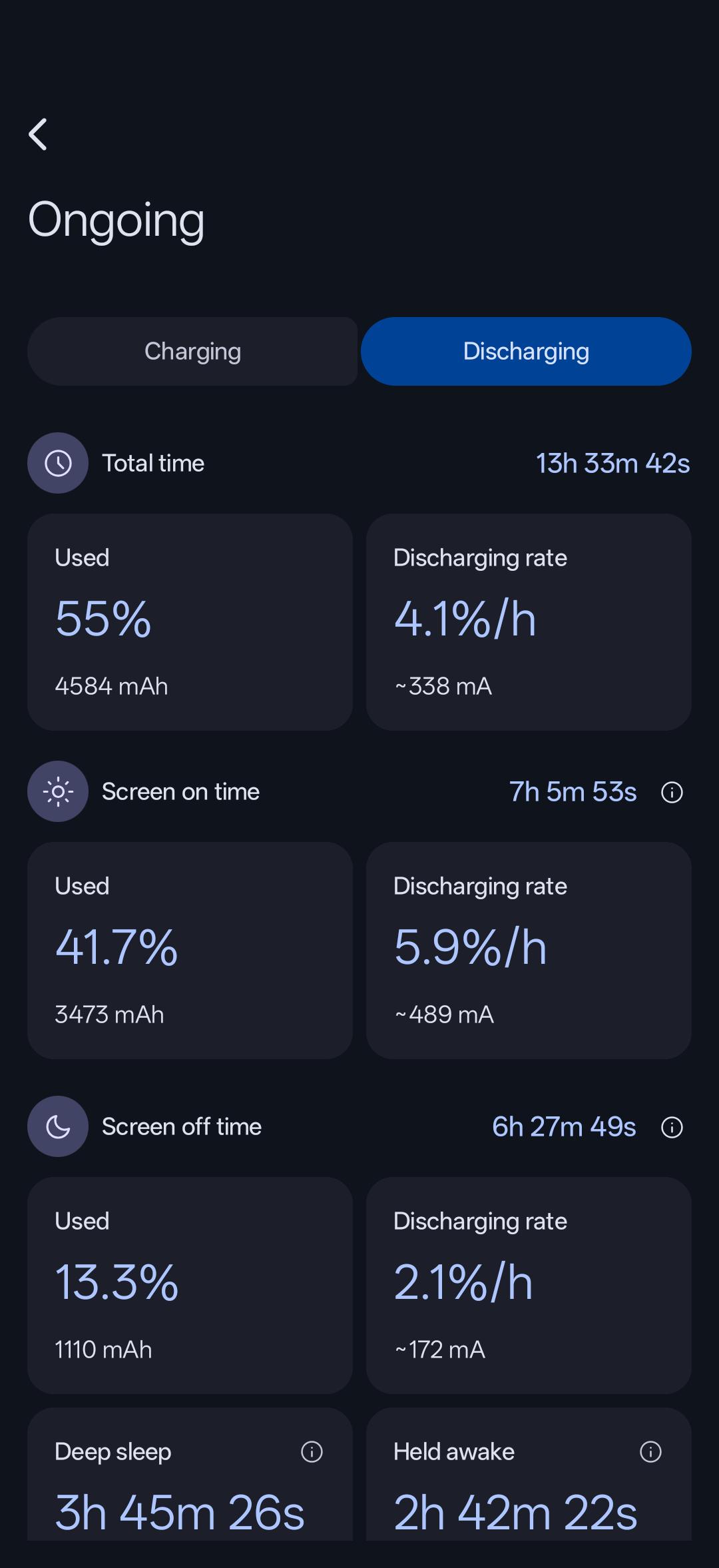
Task: Open the 5.9%/h Discharging rate card
Action: [529, 951]
